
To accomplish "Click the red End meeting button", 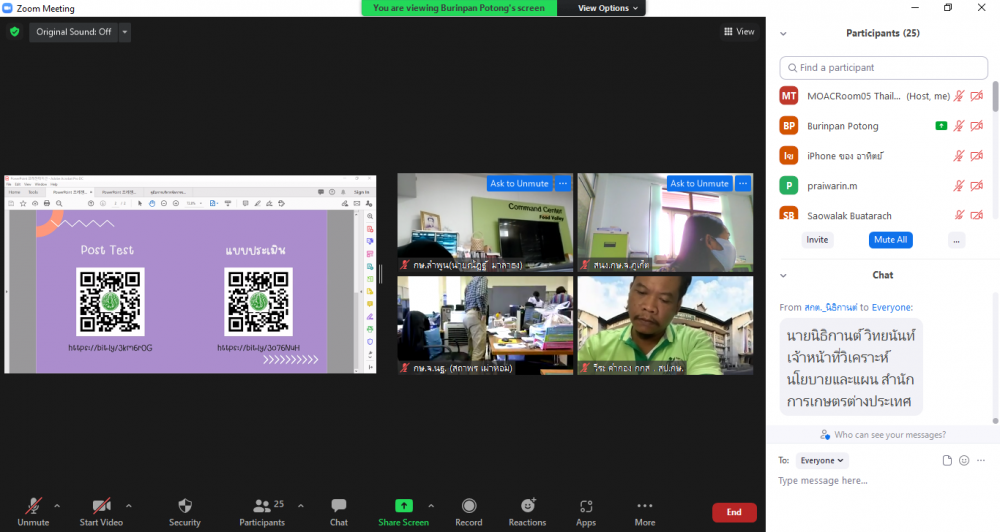I will pos(734,512).
